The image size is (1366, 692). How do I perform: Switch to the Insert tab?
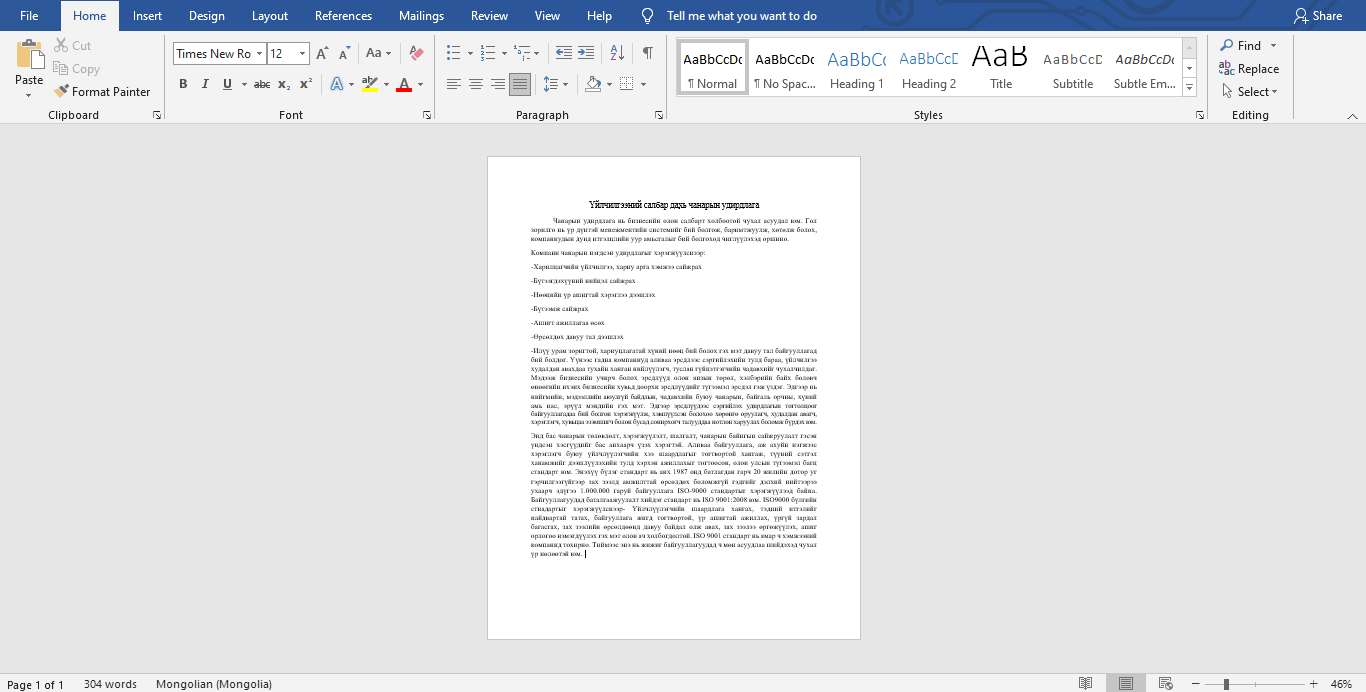click(x=147, y=16)
